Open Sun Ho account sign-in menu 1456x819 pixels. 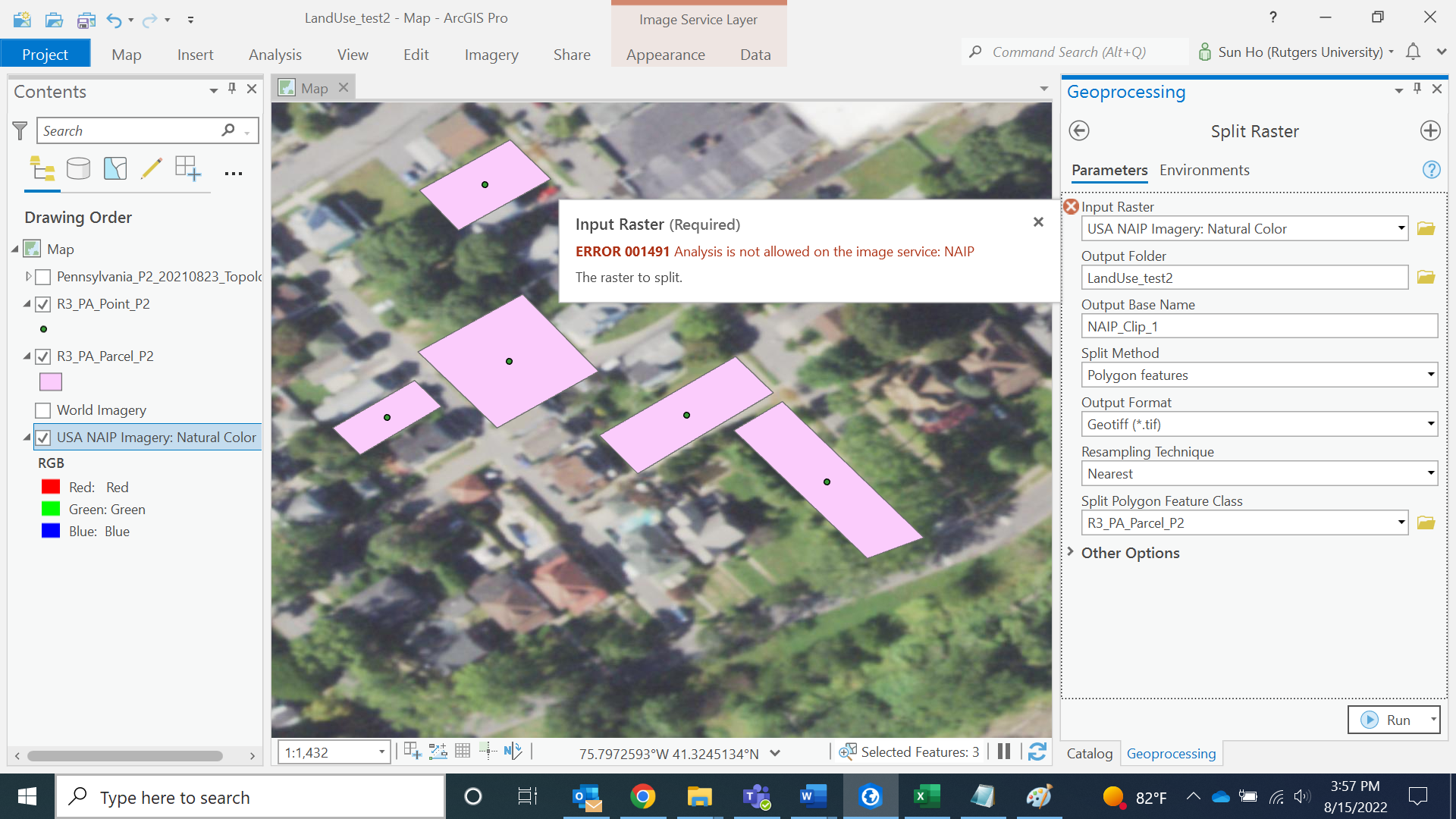(x=1296, y=52)
